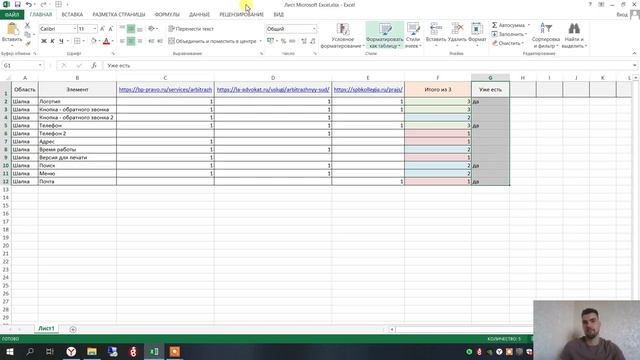Click Wrap Text (Перенести текст)
Screen dimensions: 640x360
(191, 29)
